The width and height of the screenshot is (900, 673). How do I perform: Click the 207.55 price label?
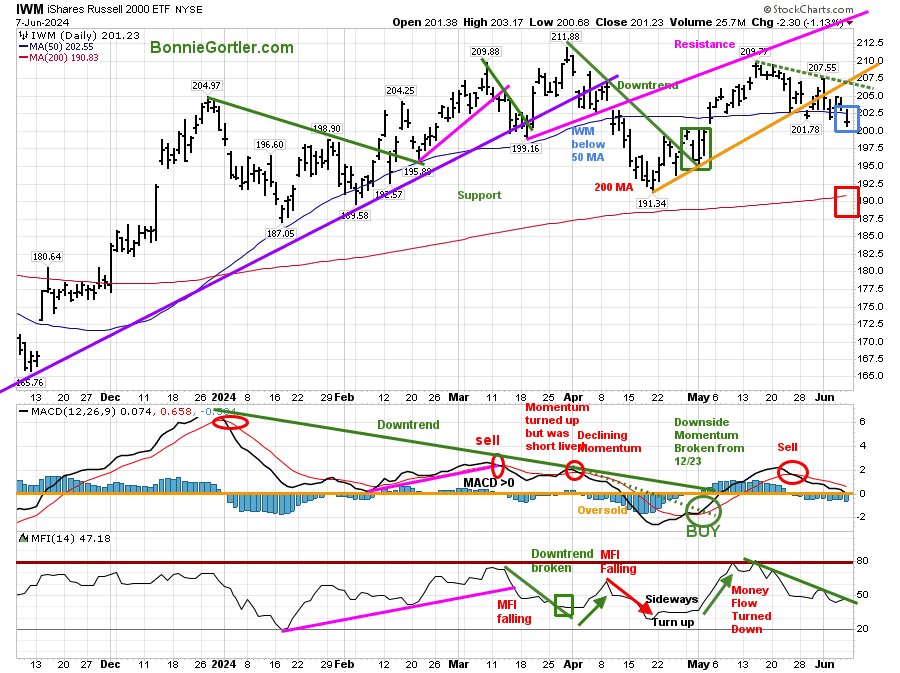[823, 68]
